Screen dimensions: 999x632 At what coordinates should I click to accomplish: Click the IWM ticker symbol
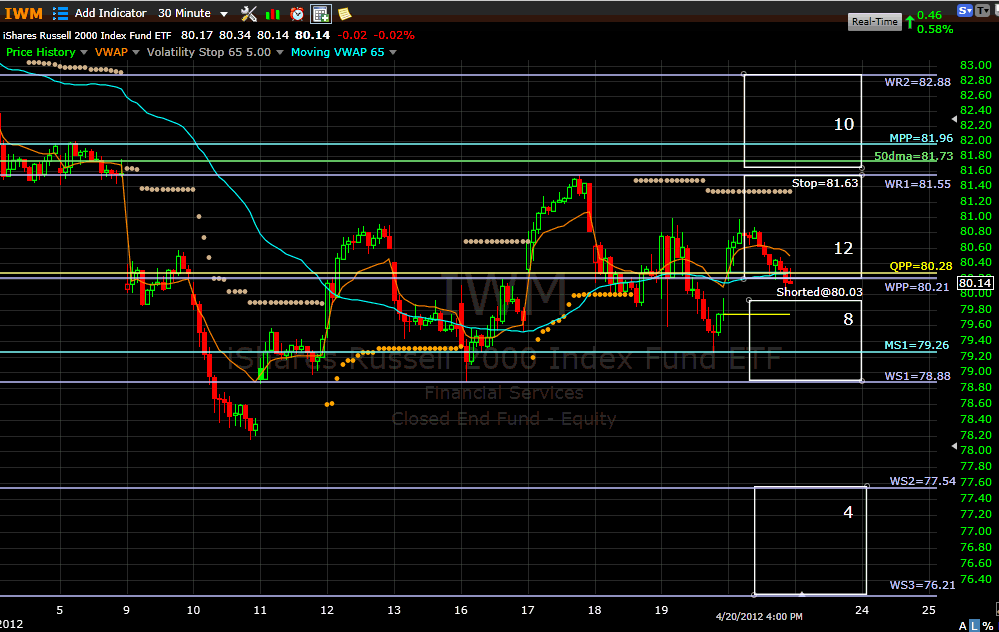pos(24,13)
